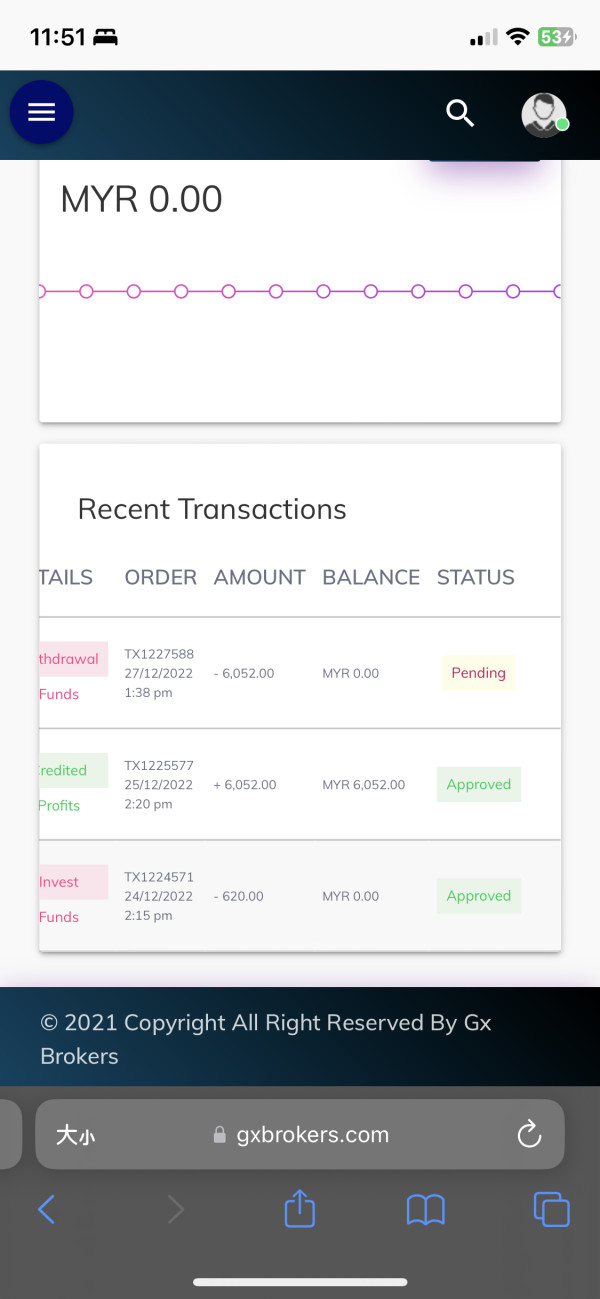Open Safari bookmarks book icon
This screenshot has height=1299, width=600.
pos(425,1210)
